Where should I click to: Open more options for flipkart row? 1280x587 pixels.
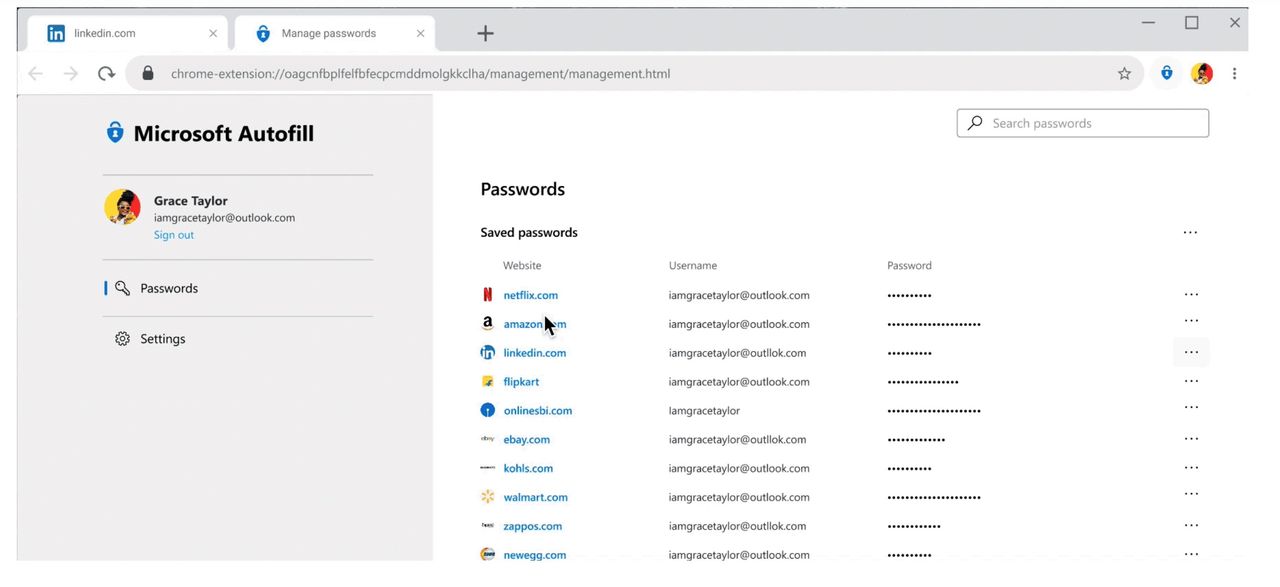tap(1191, 381)
